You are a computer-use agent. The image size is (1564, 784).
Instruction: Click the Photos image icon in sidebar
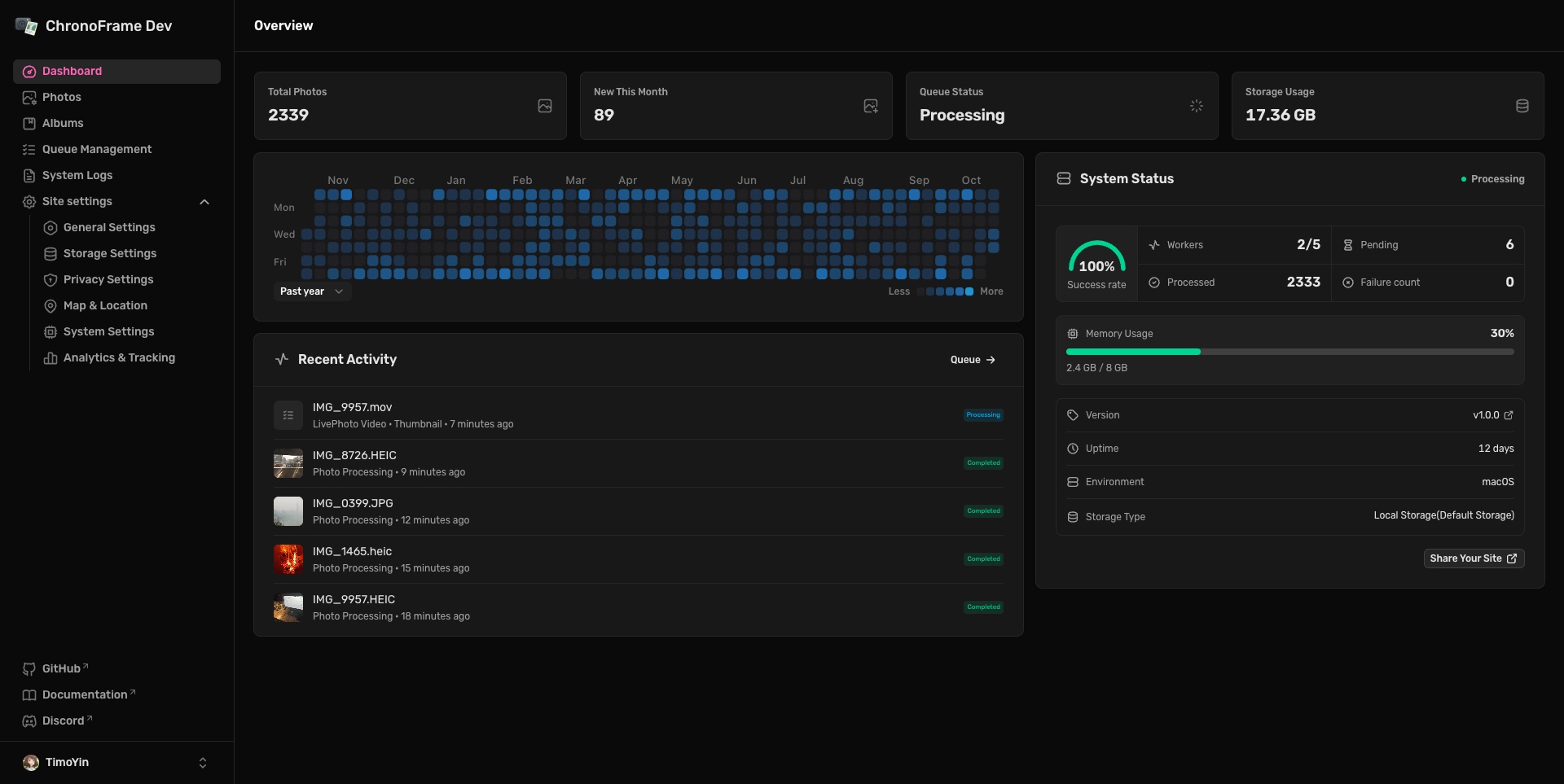click(x=29, y=98)
